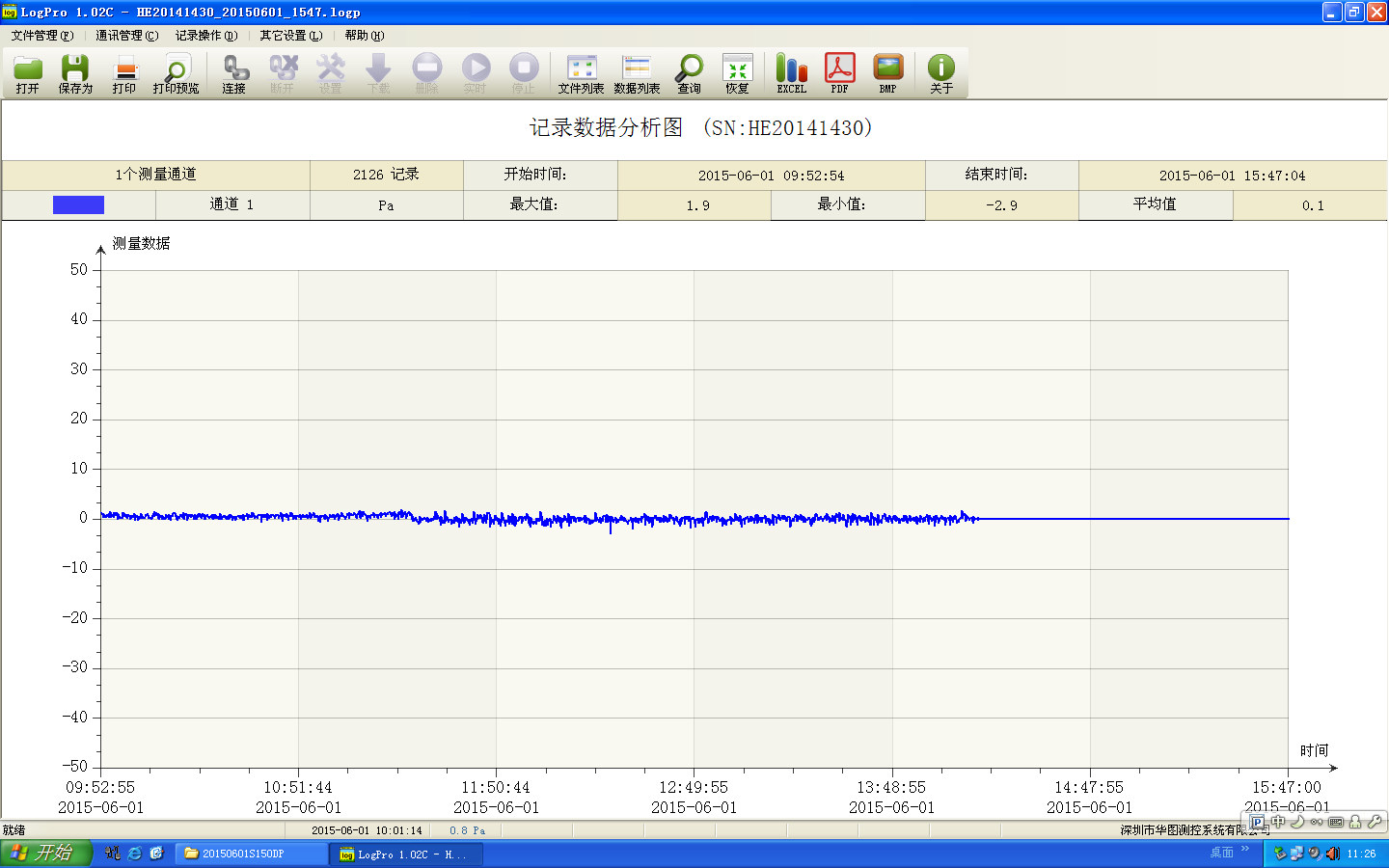Click the 打印 (Print) printer icon
This screenshot has width=1389, height=868.
coord(124,73)
